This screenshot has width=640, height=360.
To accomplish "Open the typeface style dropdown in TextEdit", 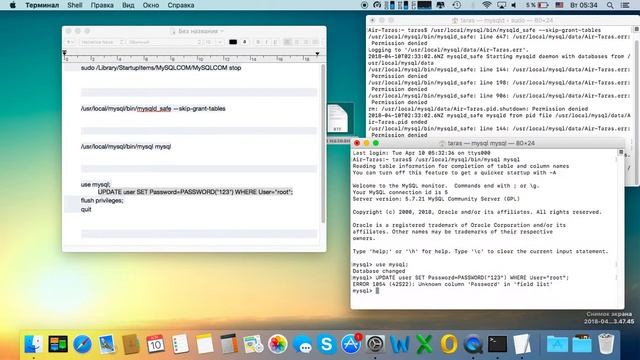I will [x=164, y=42].
